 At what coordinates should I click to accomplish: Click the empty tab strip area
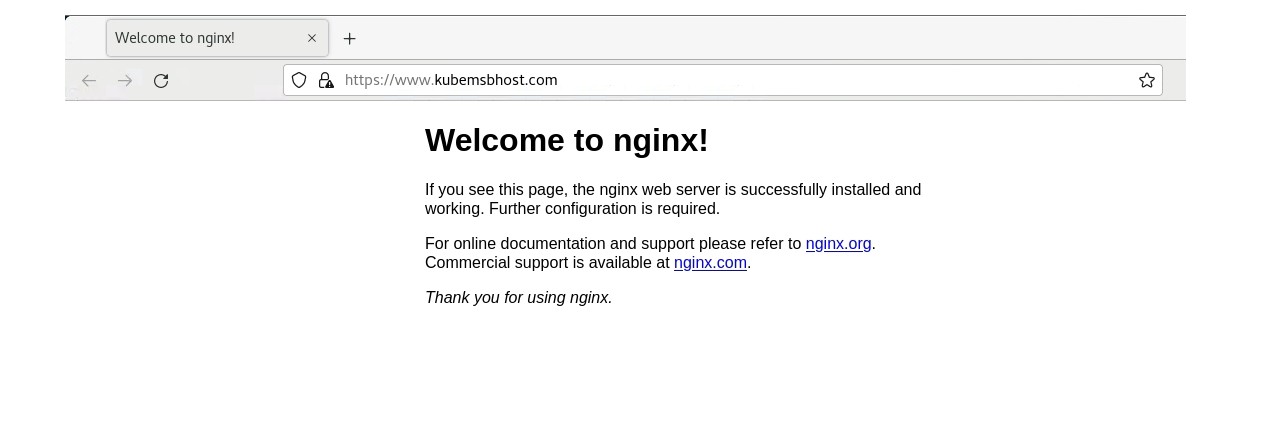point(770,38)
